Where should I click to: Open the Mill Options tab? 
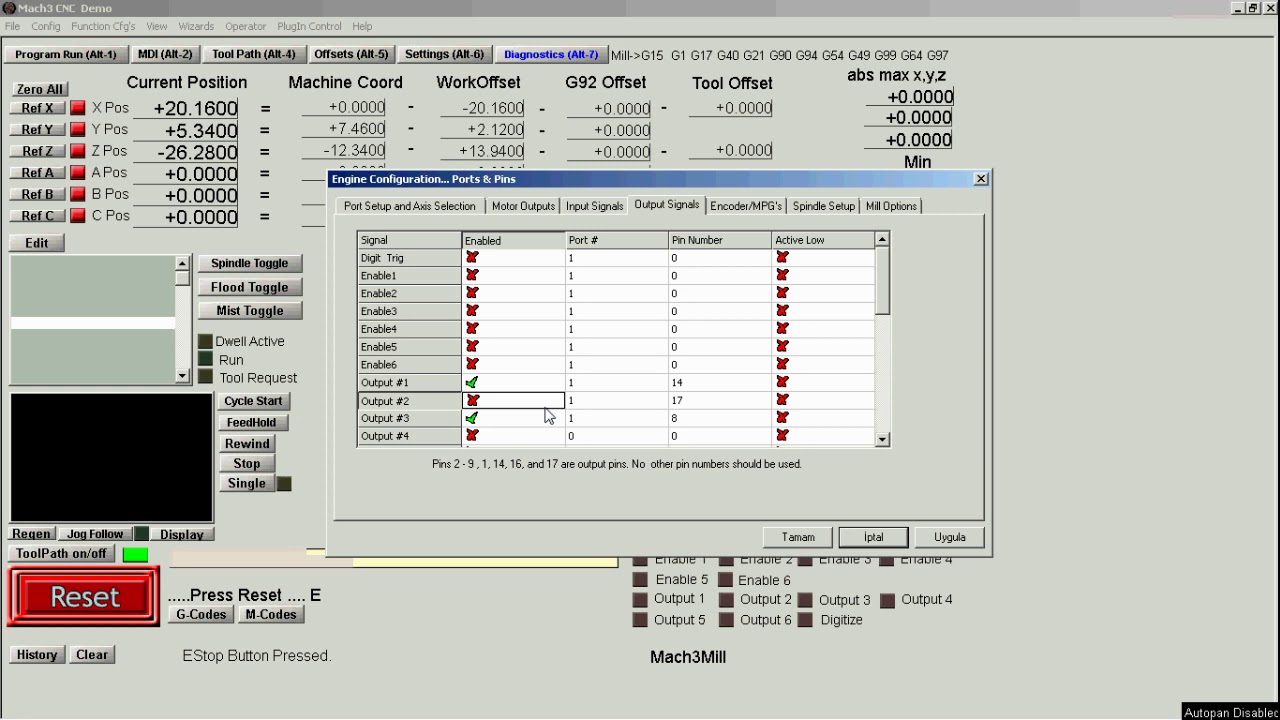click(891, 206)
